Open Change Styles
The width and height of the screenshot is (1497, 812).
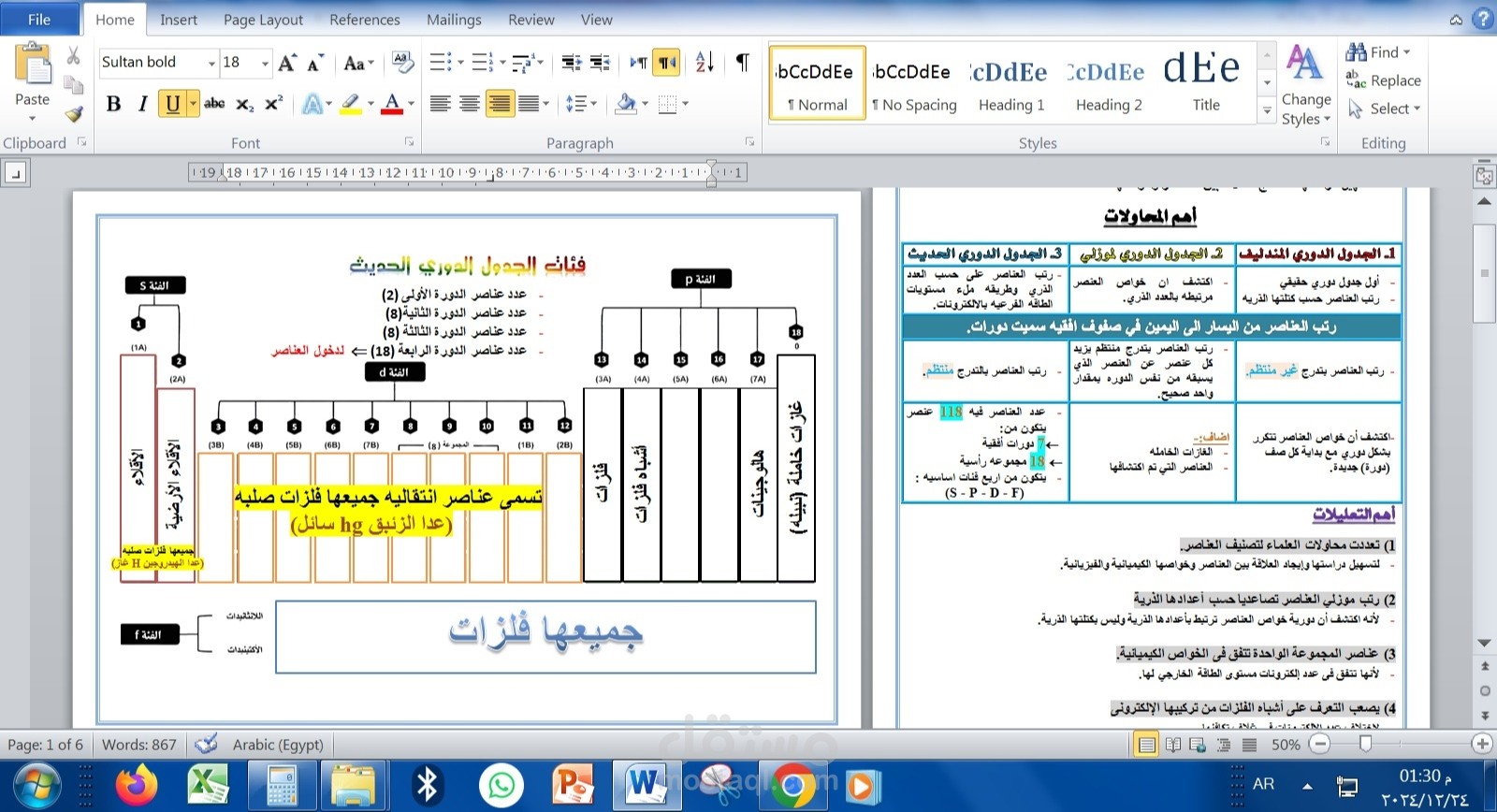coord(1305,84)
